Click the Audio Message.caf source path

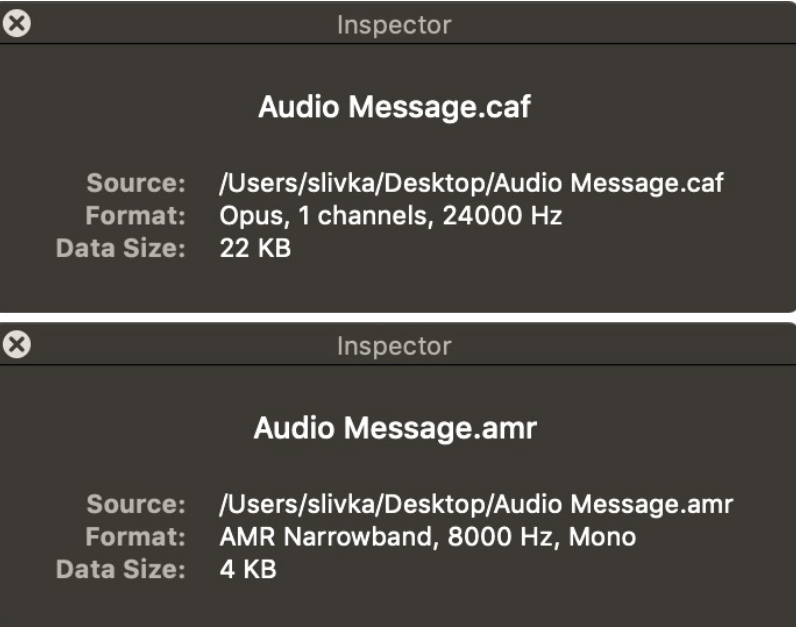pos(471,184)
